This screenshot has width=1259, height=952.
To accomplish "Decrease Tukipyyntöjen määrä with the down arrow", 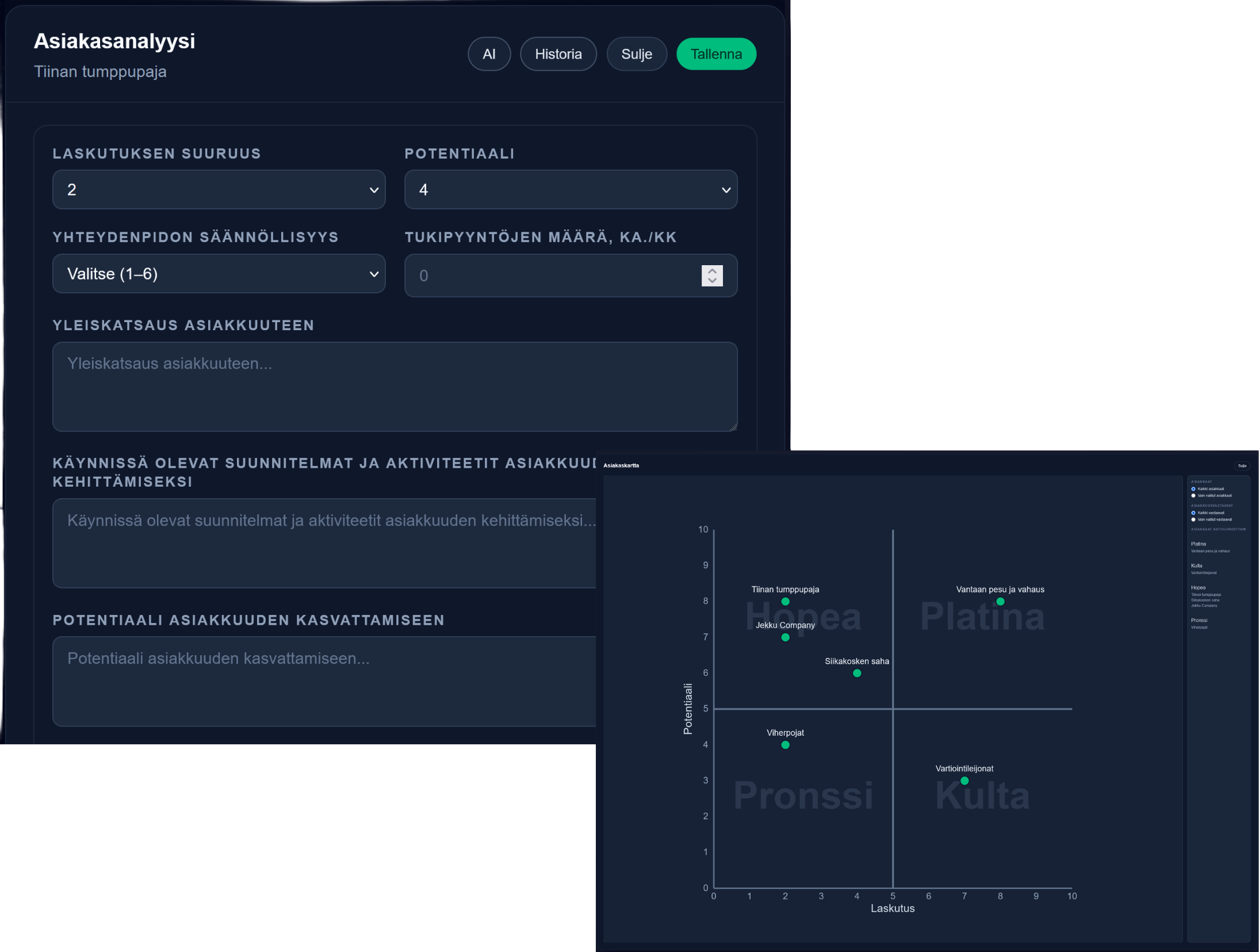I will [x=712, y=281].
